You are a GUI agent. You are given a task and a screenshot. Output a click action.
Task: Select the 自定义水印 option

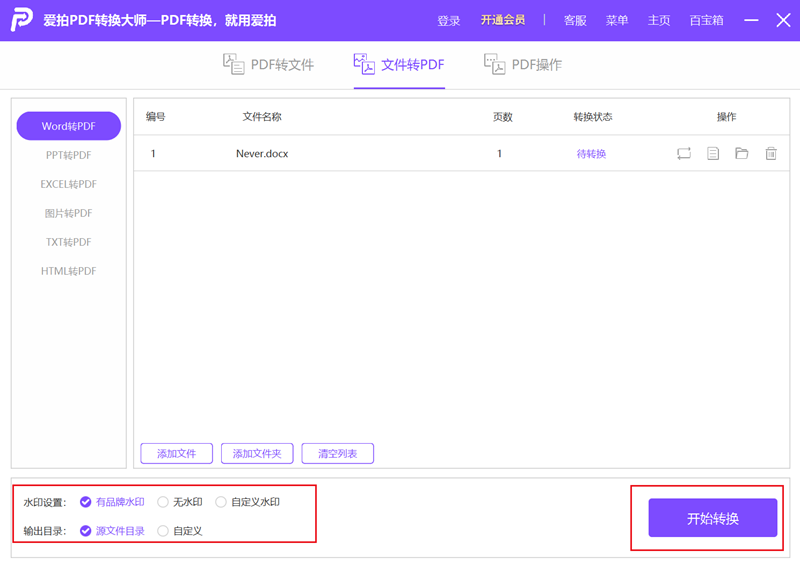[248, 502]
